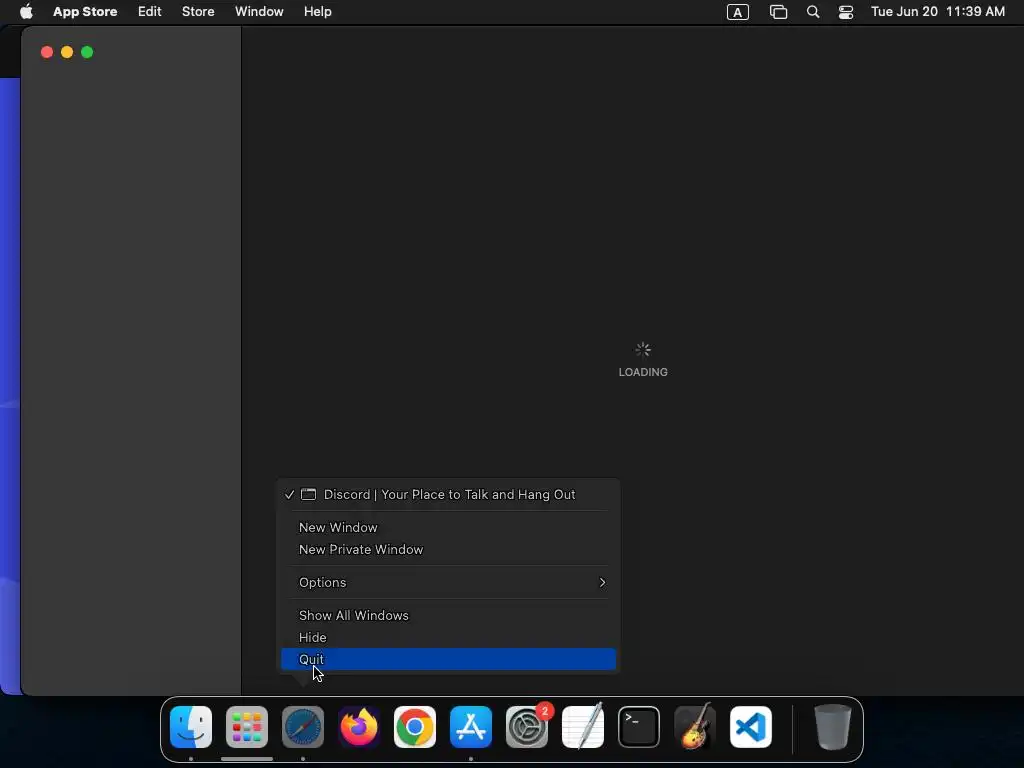
Task: Click Quit in the Dock menu
Action: click(x=448, y=659)
